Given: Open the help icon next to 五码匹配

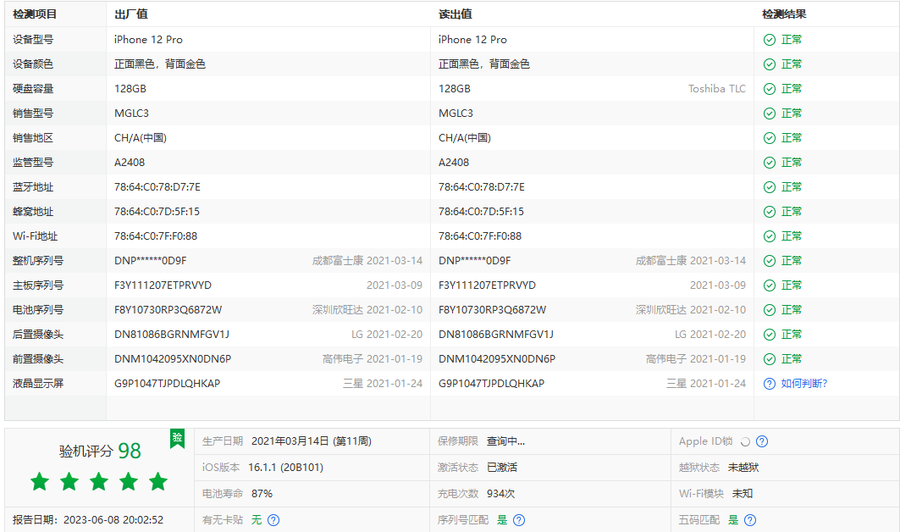Looking at the screenshot, I should (750, 520).
